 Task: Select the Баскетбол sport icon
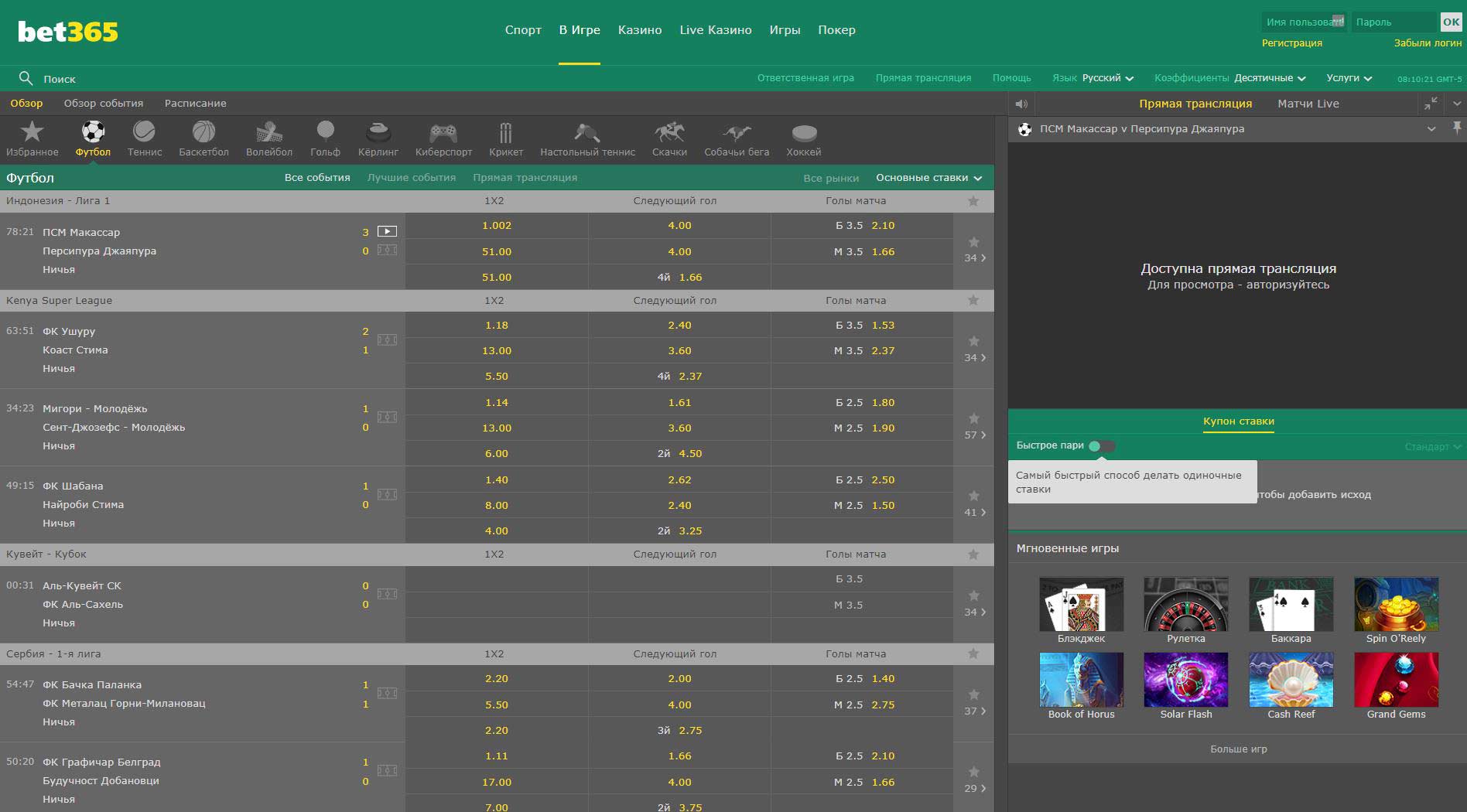point(203,131)
